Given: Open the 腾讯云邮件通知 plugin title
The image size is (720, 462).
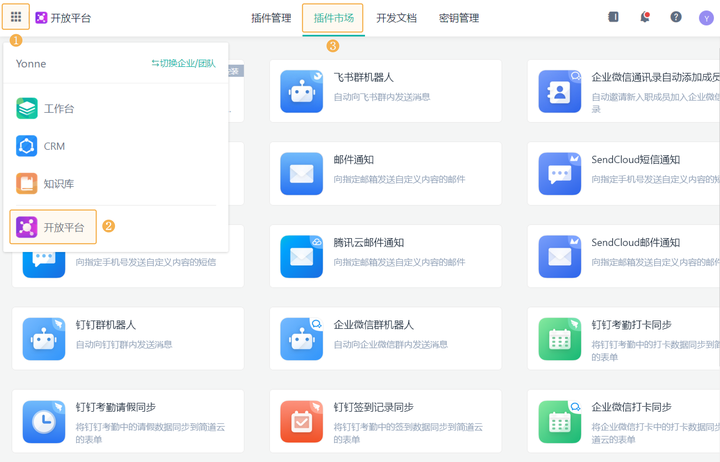Looking at the screenshot, I should [x=369, y=242].
